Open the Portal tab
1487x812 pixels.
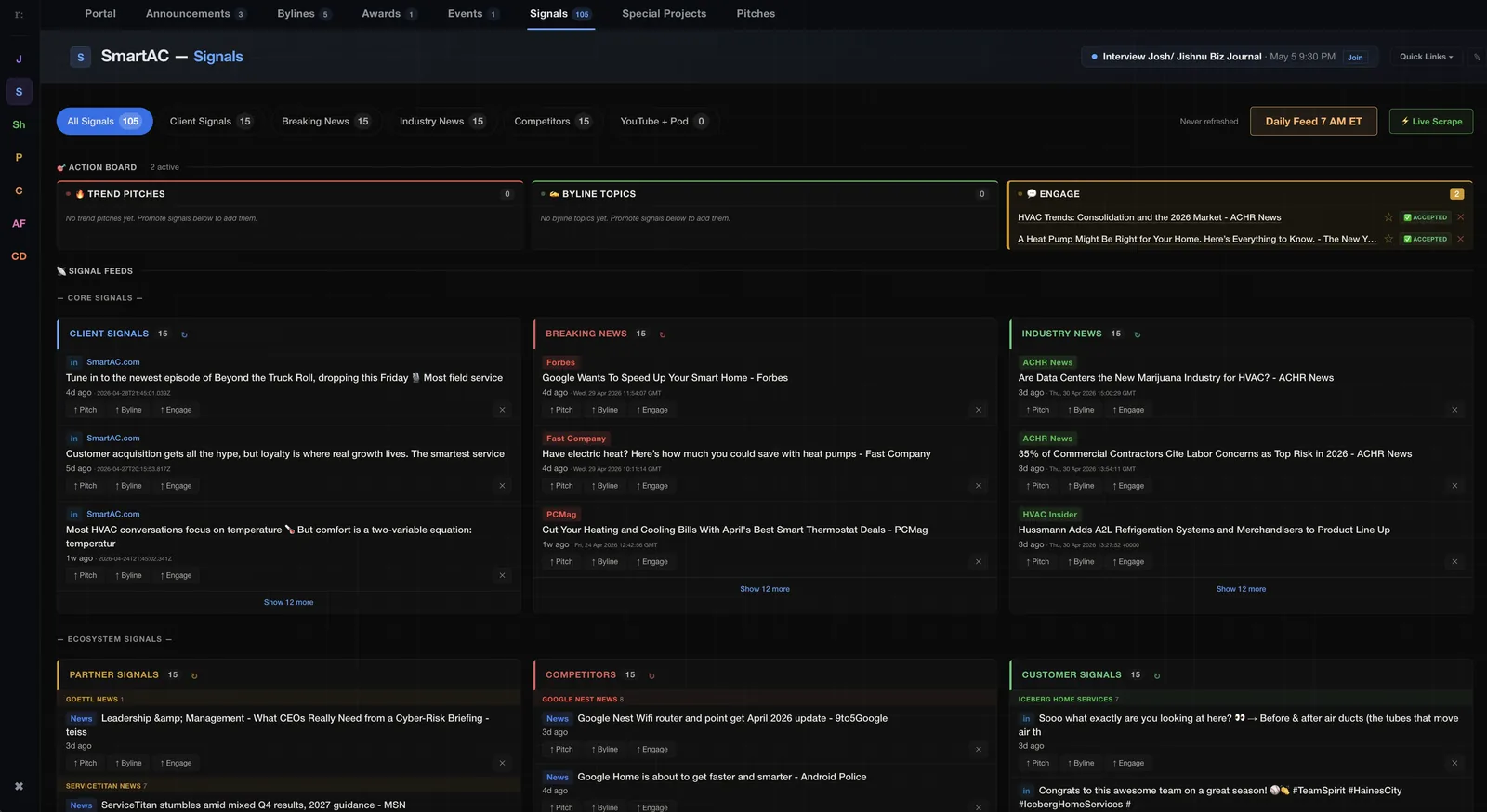(x=100, y=14)
